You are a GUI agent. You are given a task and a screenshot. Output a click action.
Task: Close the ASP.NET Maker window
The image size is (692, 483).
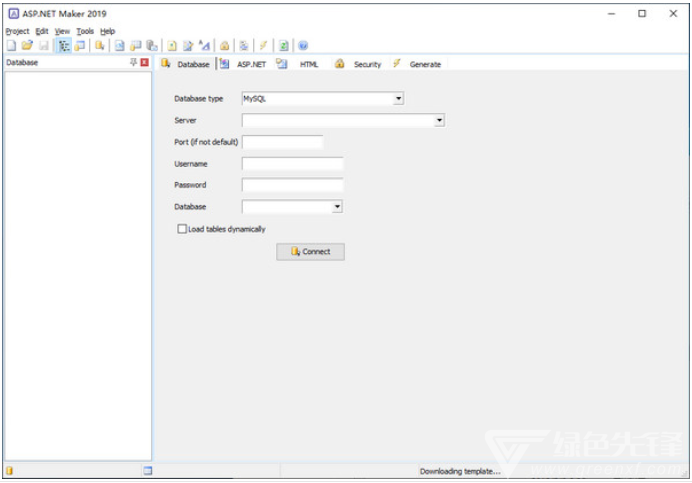pos(673,14)
